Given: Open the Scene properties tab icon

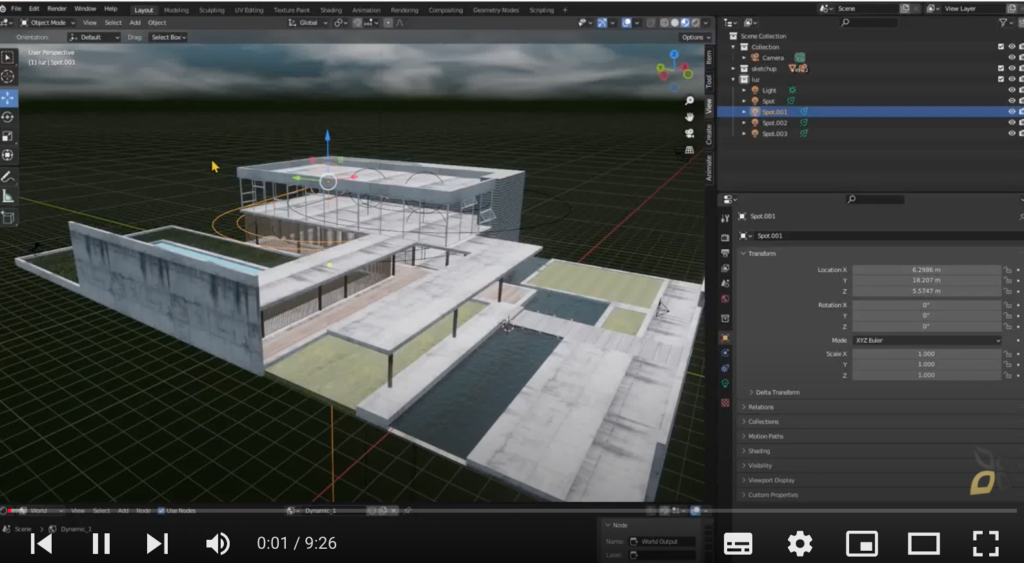Looking at the screenshot, I should (x=725, y=283).
